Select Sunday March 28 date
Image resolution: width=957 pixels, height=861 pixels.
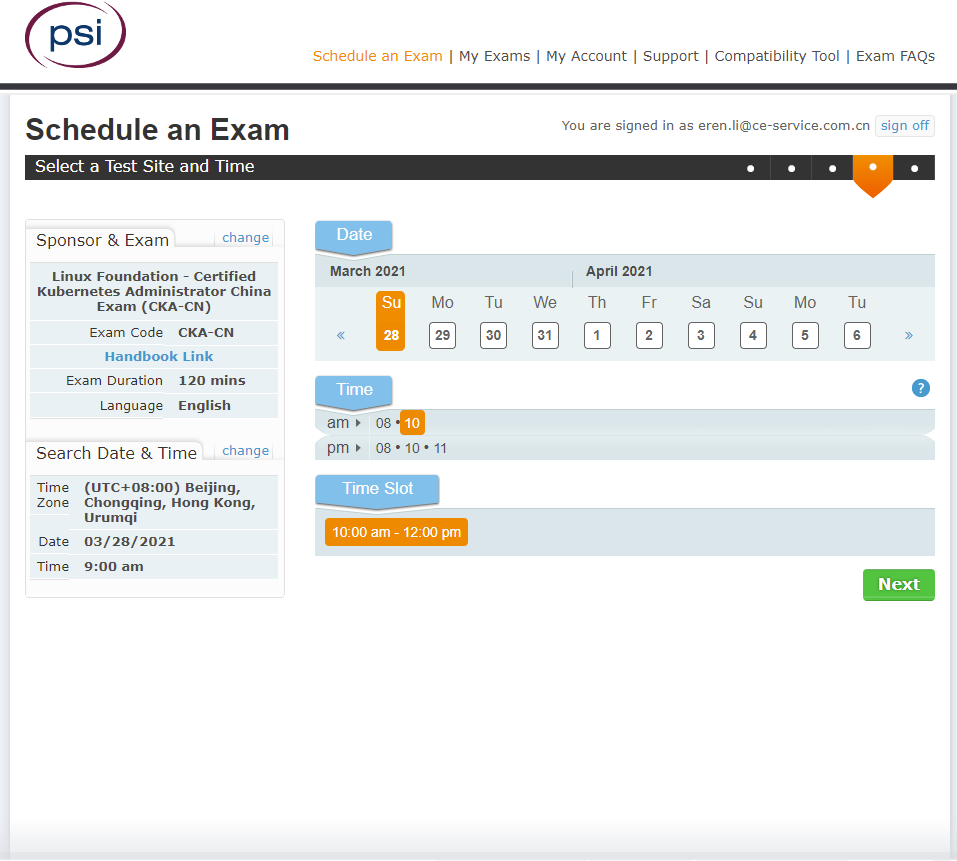click(x=391, y=321)
